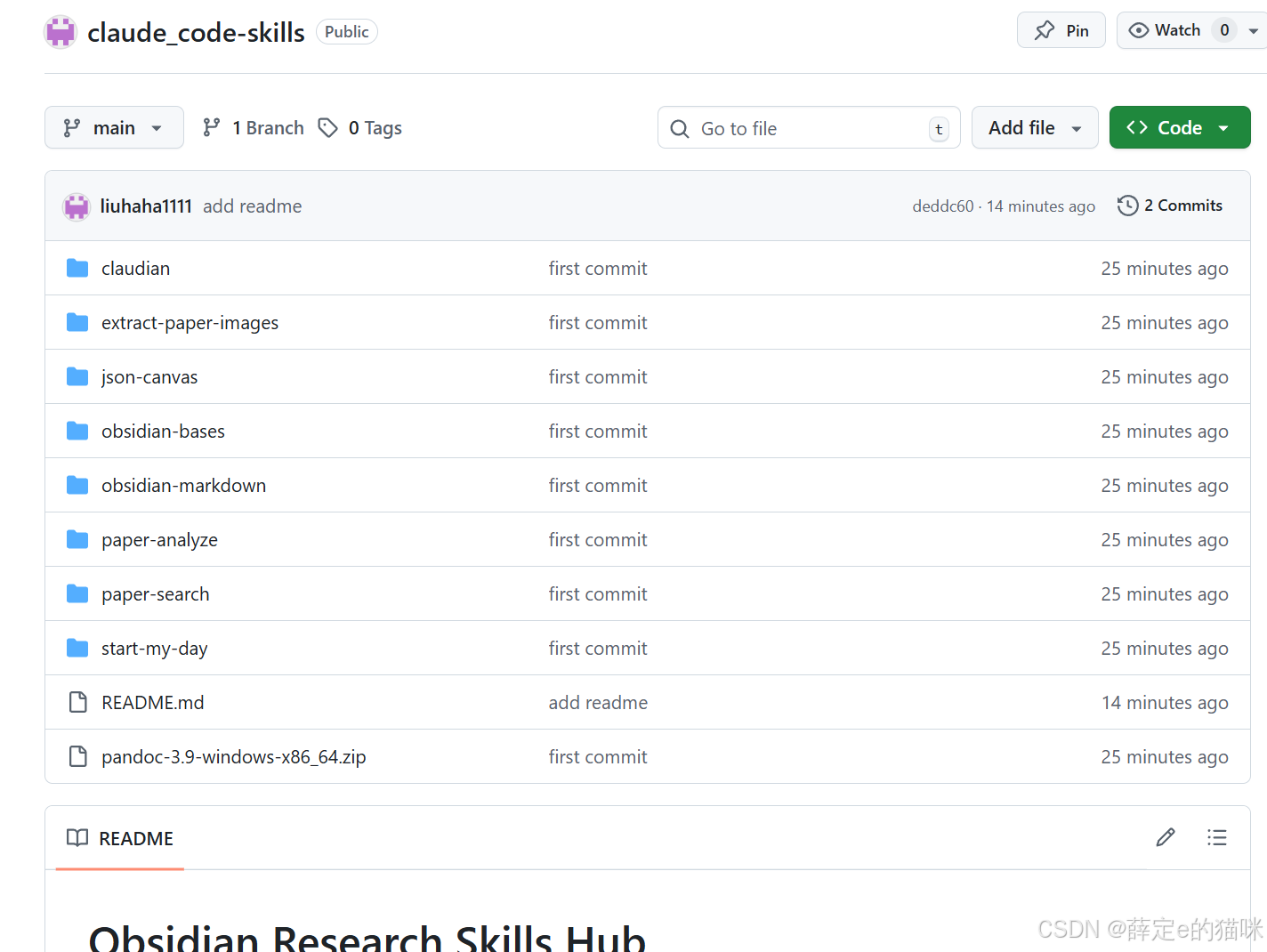Click '25 minutes ago' in obsidian-bases row

pyautogui.click(x=1165, y=432)
